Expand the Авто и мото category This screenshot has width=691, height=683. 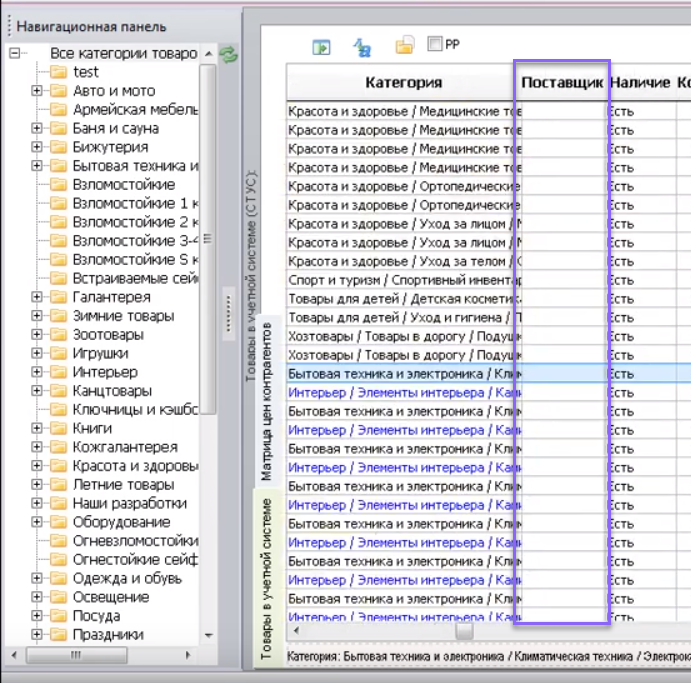click(x=37, y=91)
